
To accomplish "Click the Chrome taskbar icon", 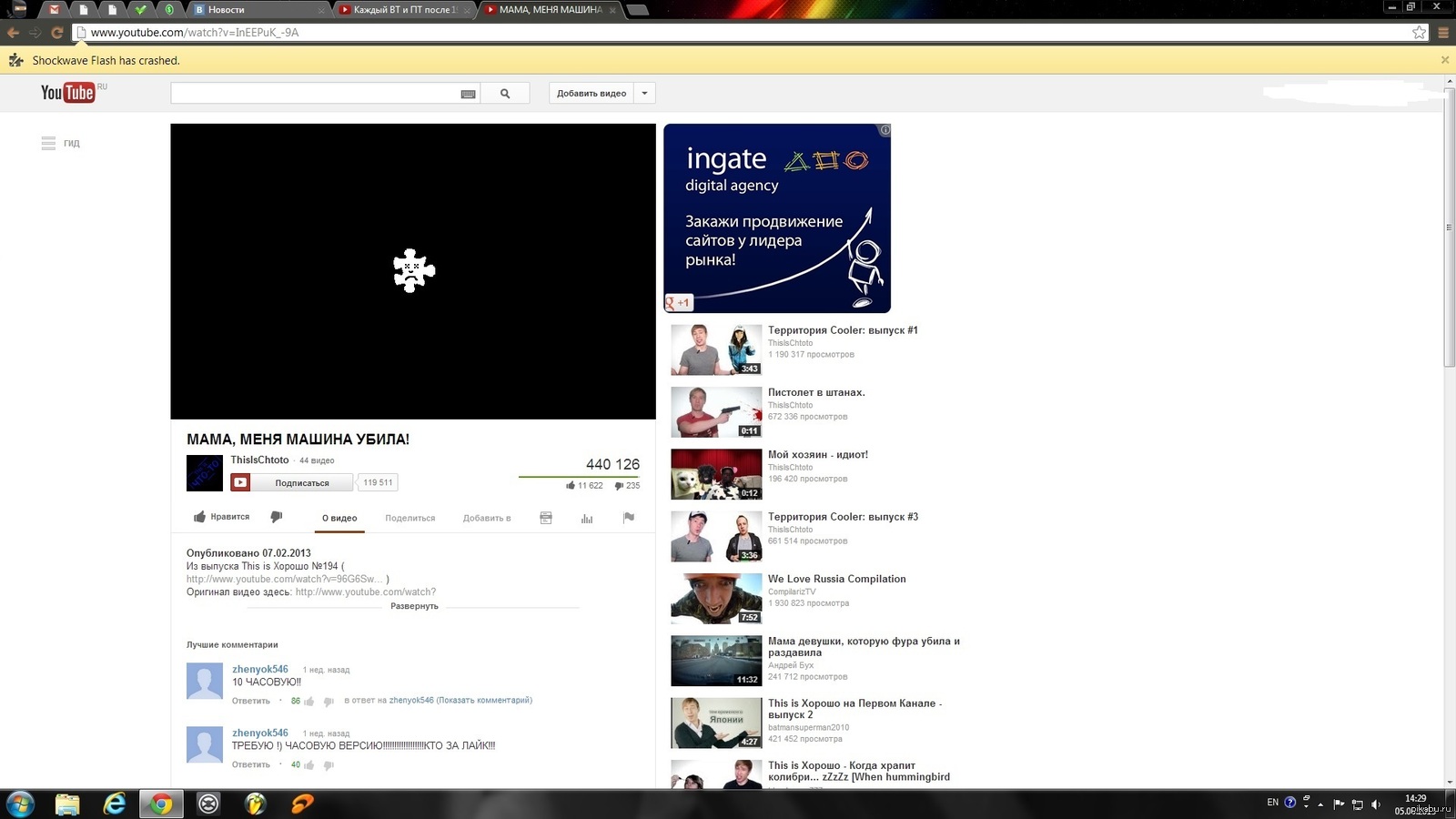I will (x=162, y=804).
